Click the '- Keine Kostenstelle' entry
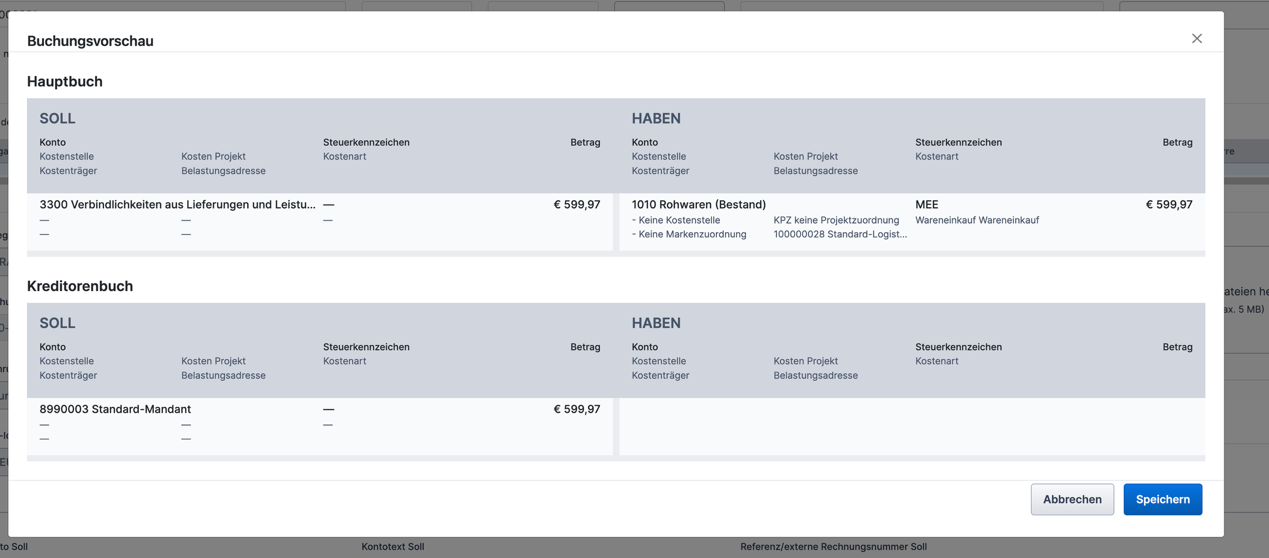The width and height of the screenshot is (1269, 558). (675, 220)
